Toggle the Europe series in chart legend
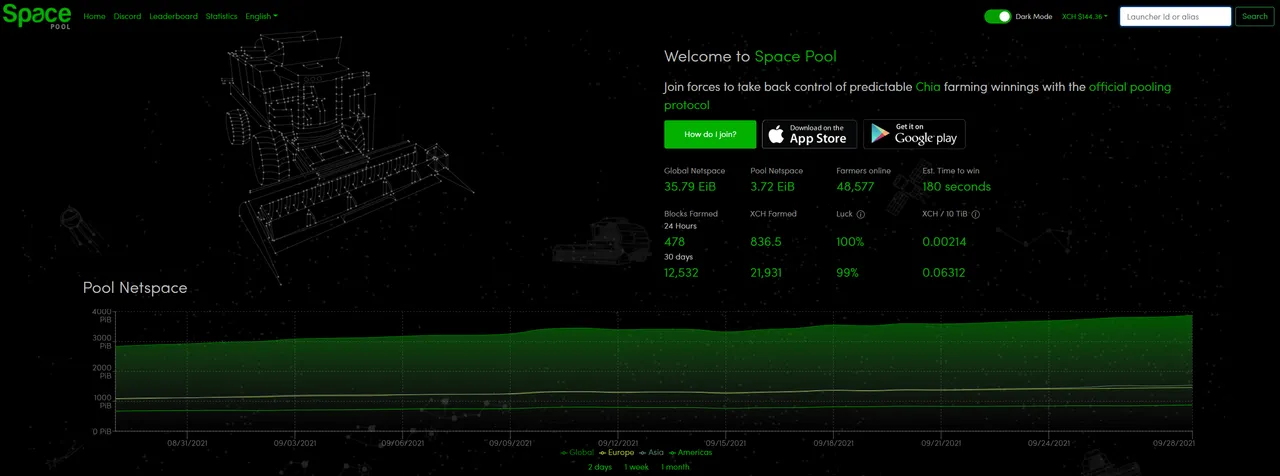The image size is (1280, 476). click(x=616, y=453)
